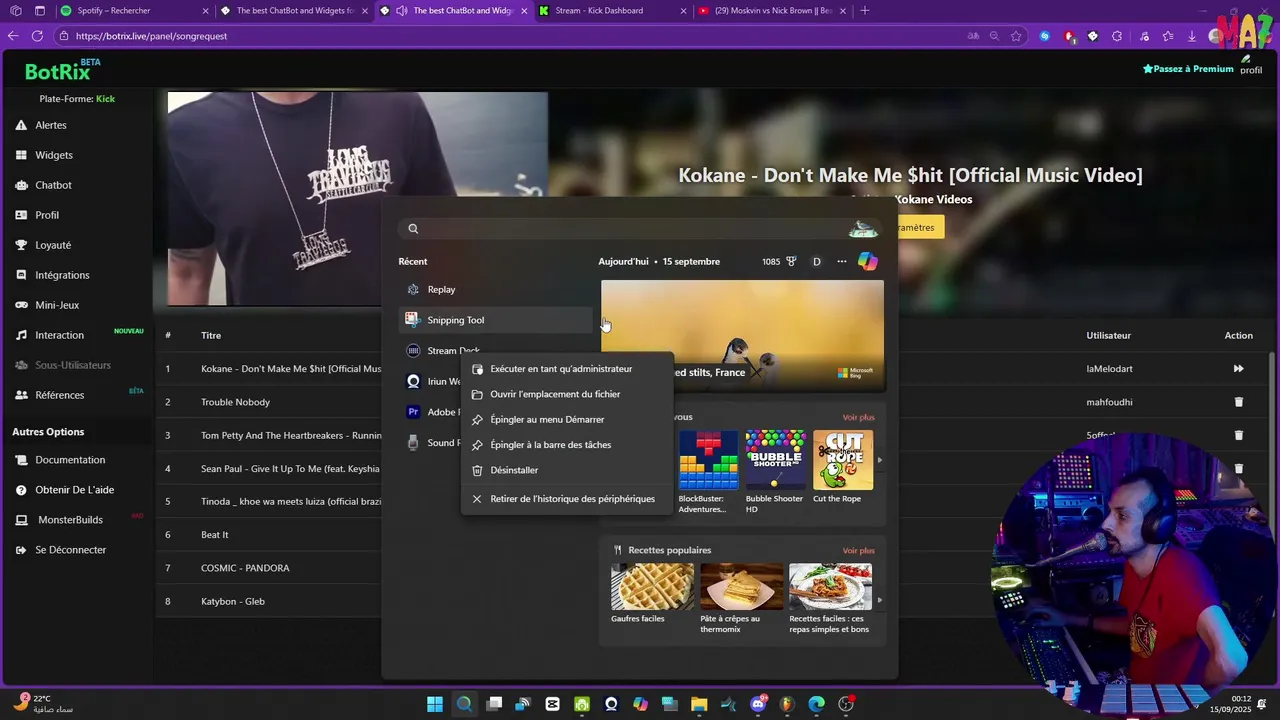Select Désinstaller in context menu
This screenshot has width=1280, height=720.
pos(514,470)
